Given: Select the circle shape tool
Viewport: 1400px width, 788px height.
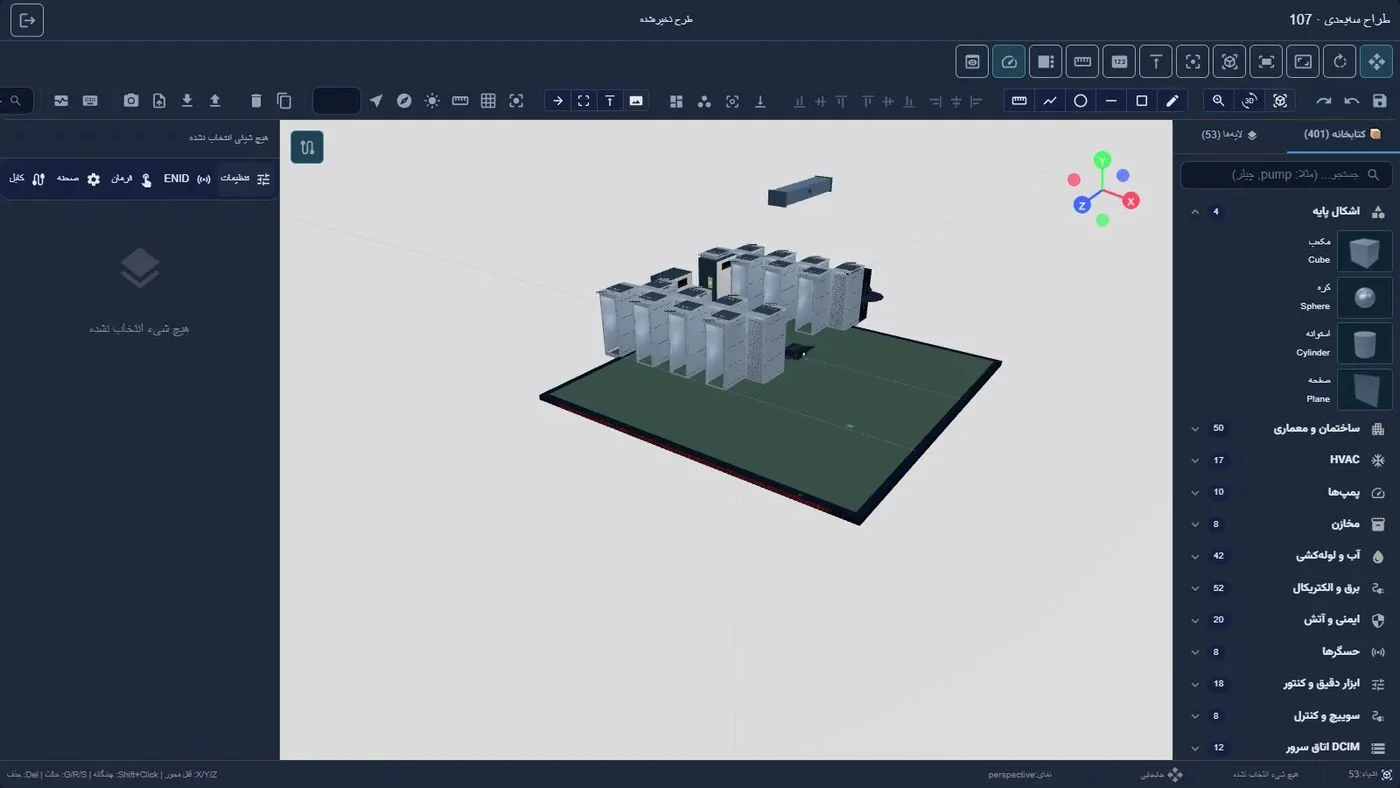Looking at the screenshot, I should pos(1081,101).
